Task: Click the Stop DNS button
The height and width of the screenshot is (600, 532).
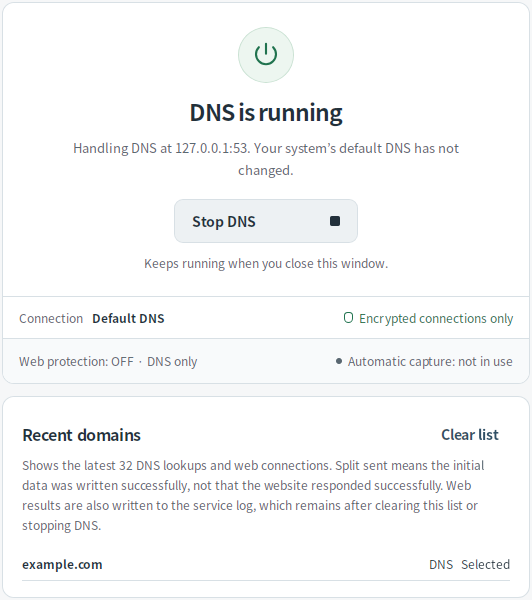Action: (266, 221)
